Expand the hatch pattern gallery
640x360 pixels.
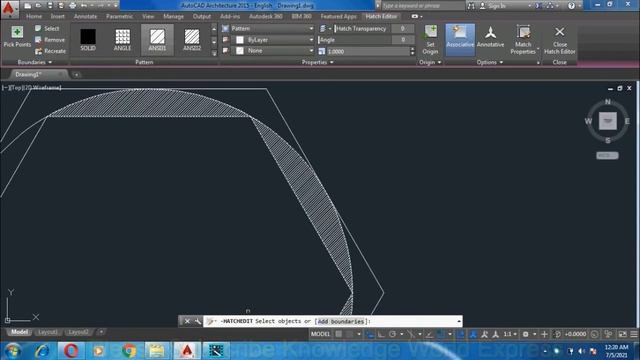coord(214,53)
